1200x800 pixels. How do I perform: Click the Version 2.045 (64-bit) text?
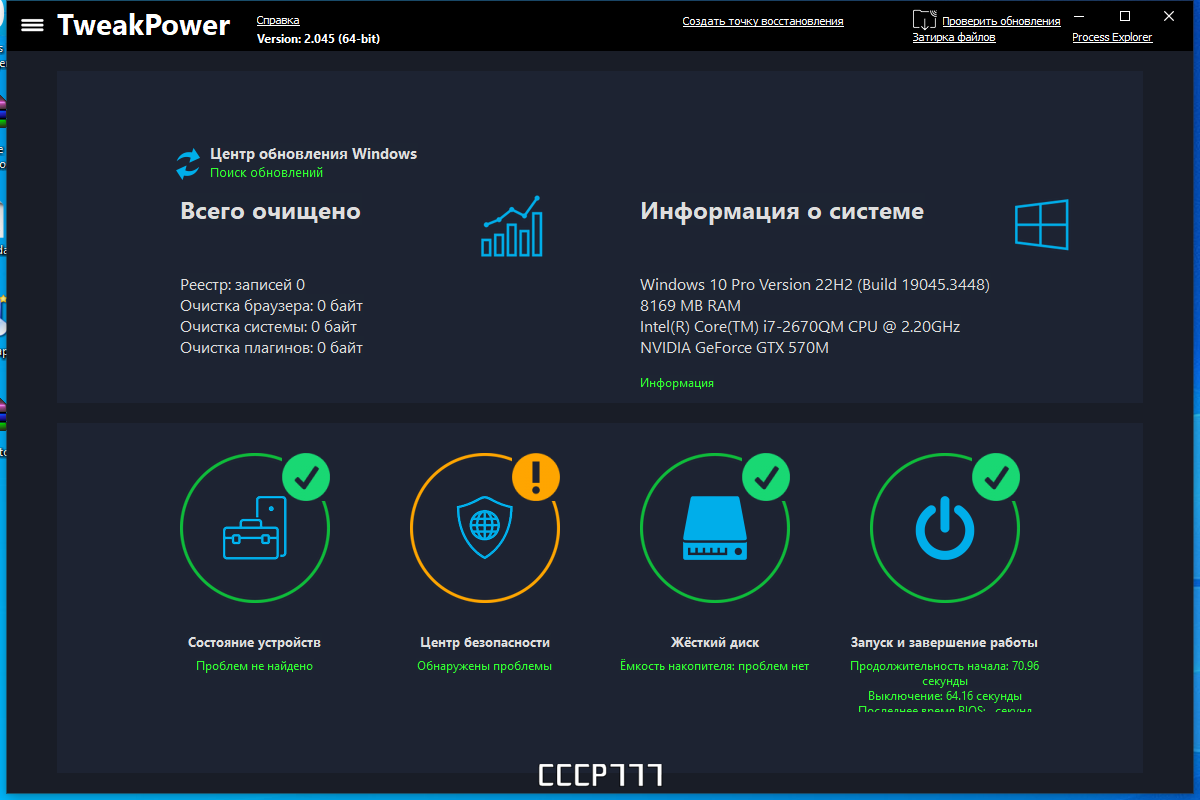318,38
